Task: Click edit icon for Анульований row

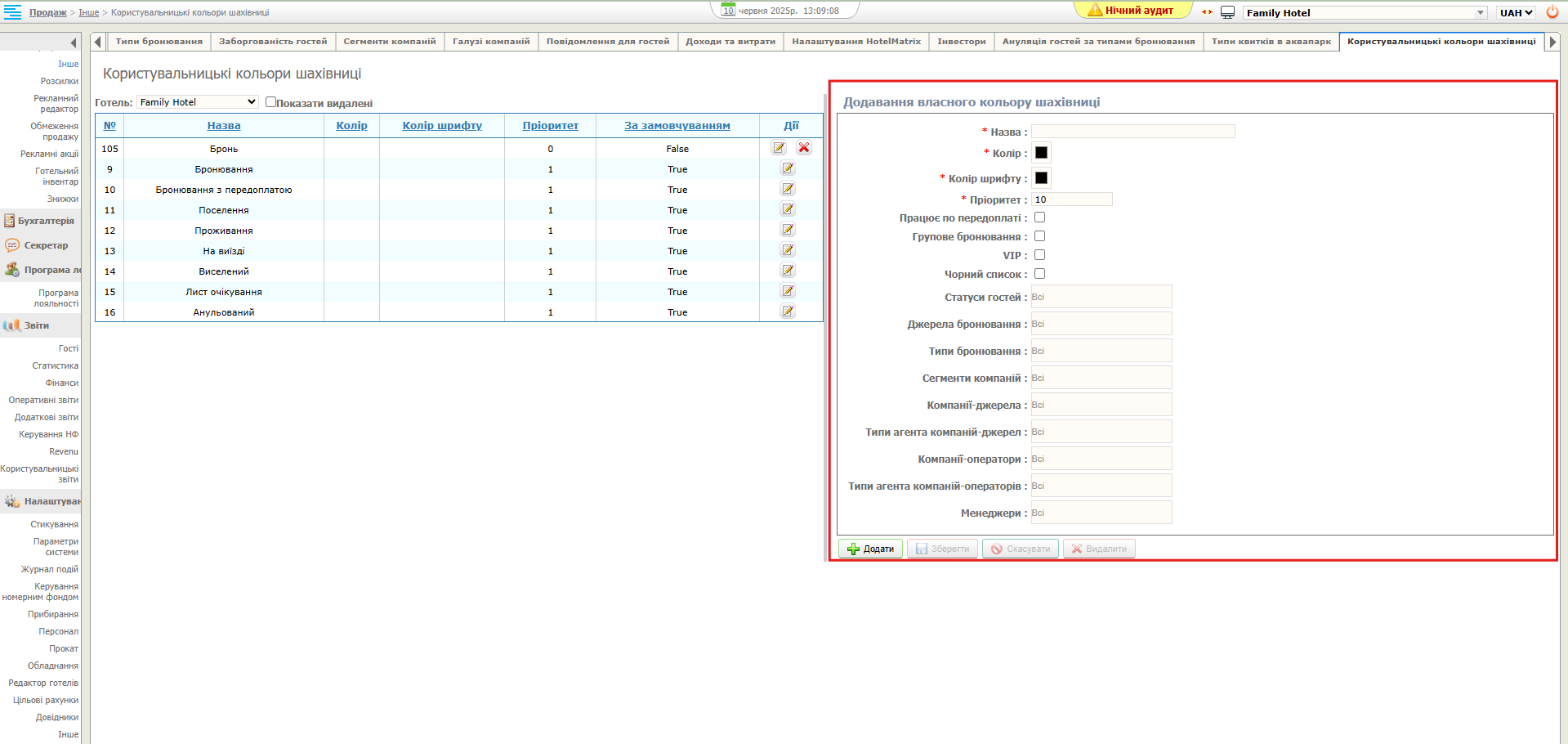Action: [788, 311]
